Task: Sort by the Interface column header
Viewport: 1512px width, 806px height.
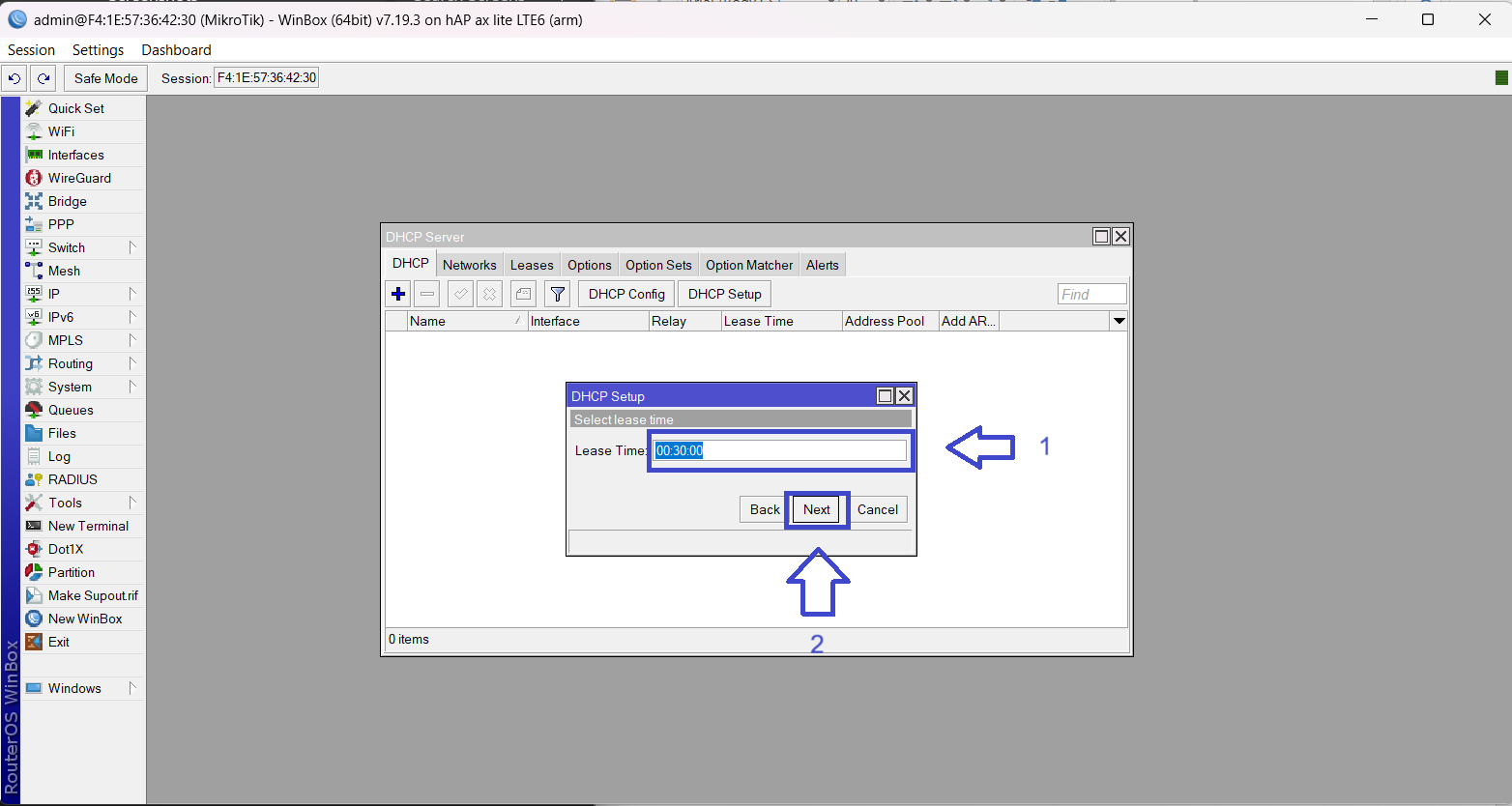Action: click(588, 321)
